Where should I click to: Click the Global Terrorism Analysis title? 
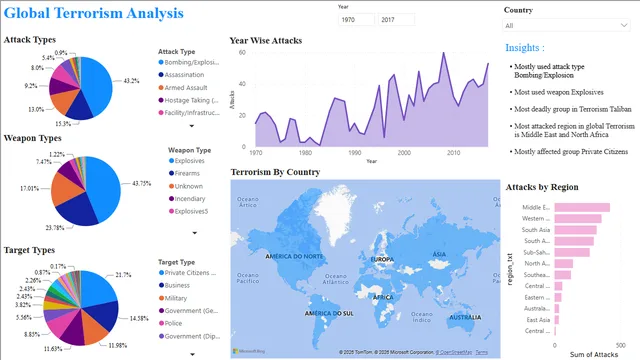(93, 13)
